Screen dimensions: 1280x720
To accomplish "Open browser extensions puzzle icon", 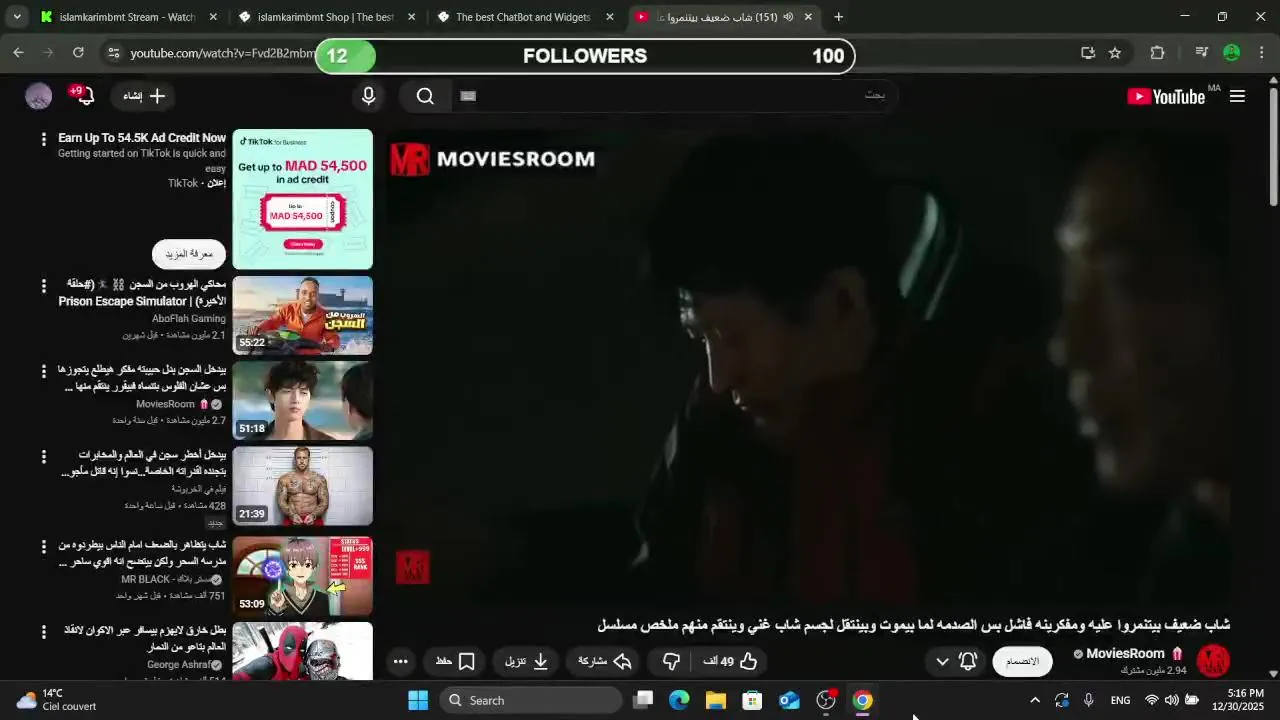I will click(1157, 53).
